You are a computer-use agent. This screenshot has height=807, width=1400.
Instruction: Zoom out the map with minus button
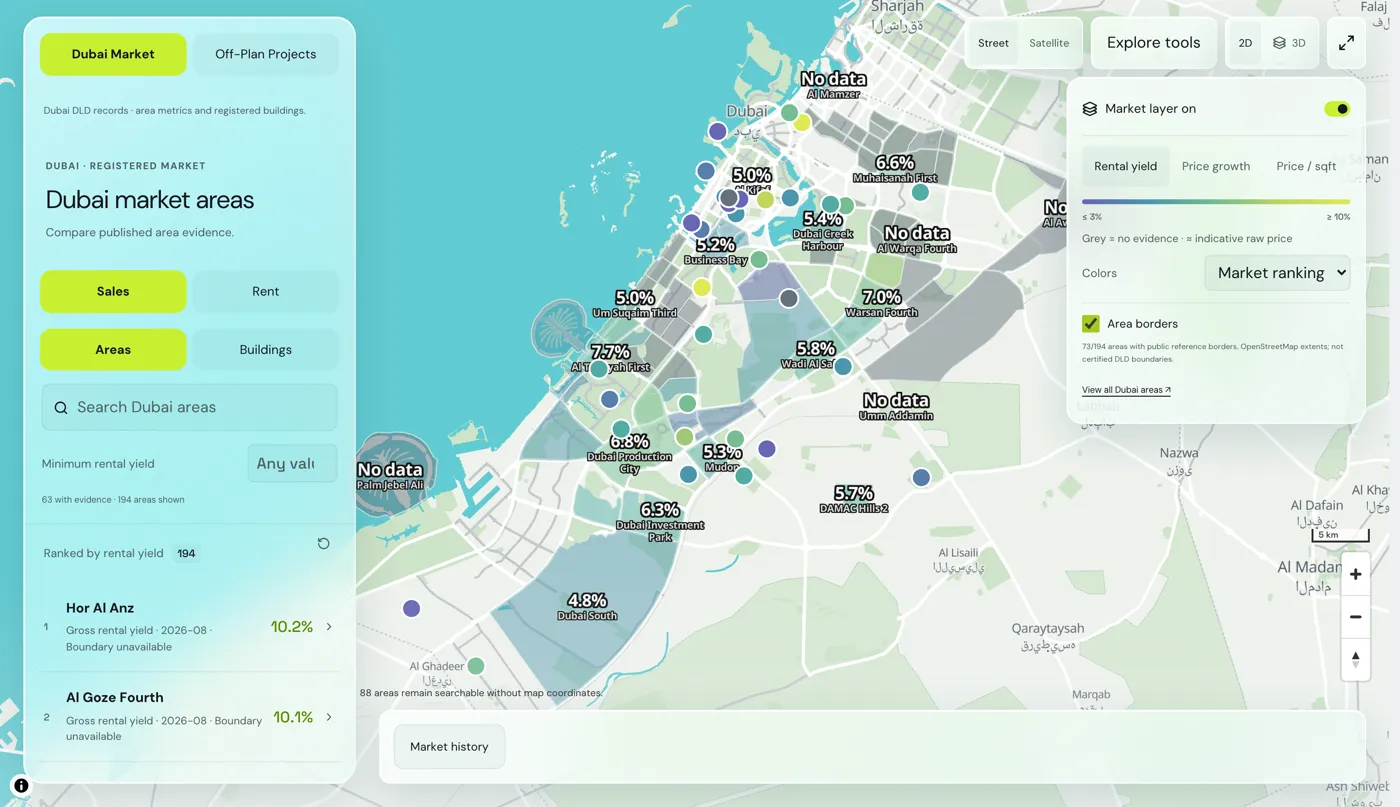coord(1355,617)
